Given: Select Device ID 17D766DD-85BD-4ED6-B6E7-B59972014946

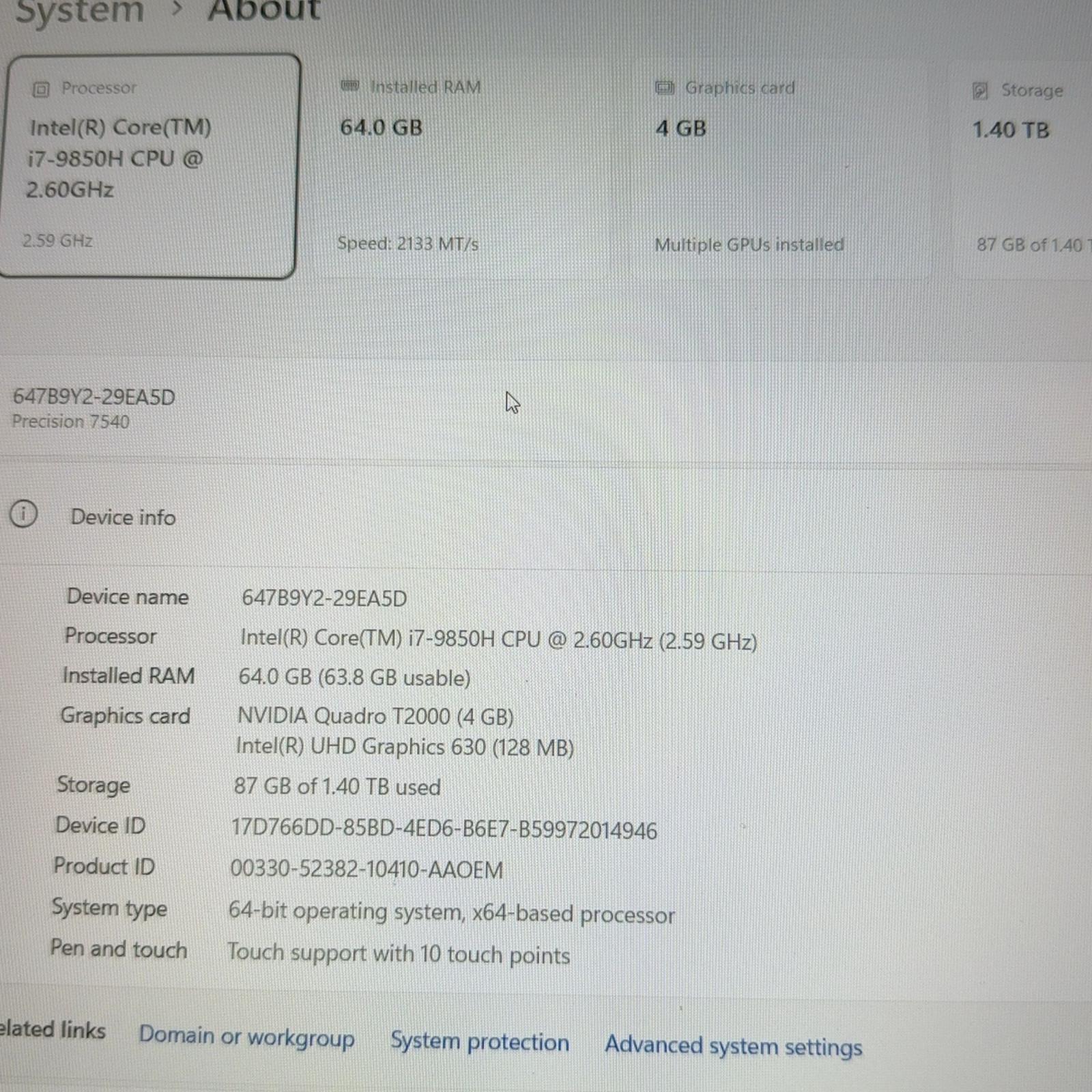Looking at the screenshot, I should click(x=444, y=829).
